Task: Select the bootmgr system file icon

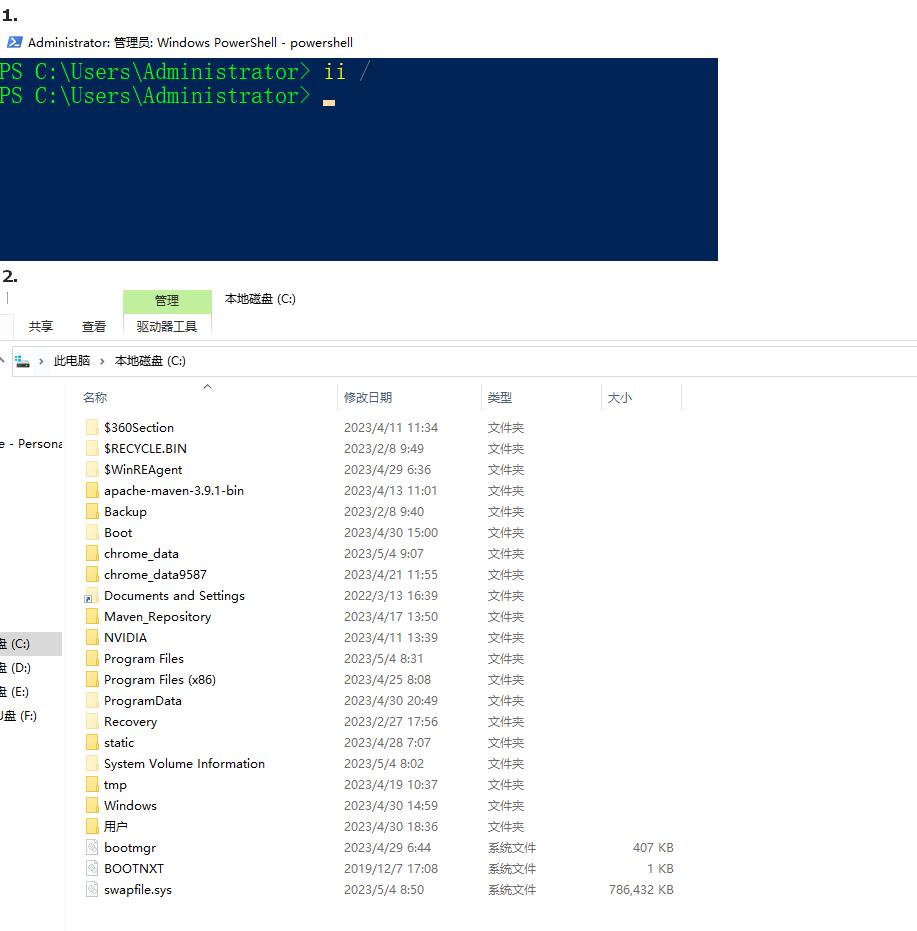Action: (x=91, y=847)
